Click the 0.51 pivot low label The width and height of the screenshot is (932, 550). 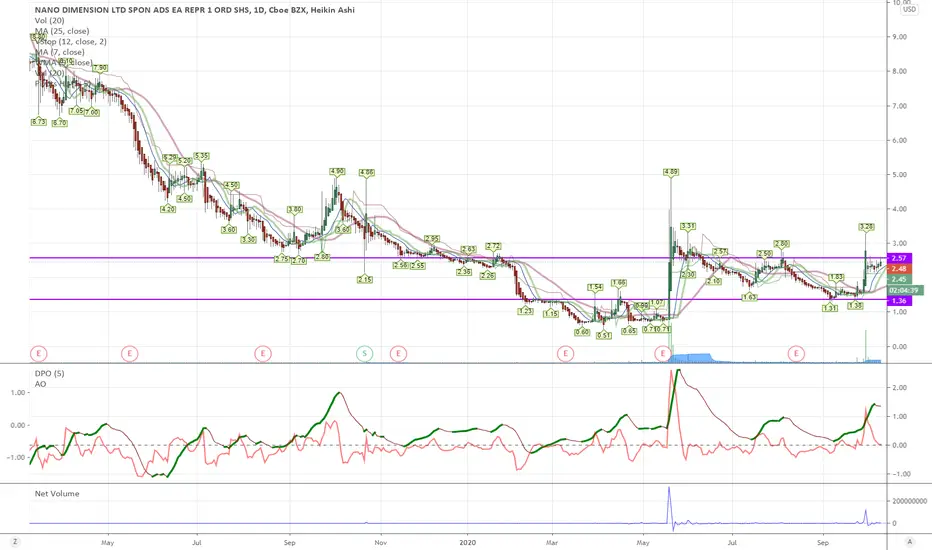pos(604,335)
